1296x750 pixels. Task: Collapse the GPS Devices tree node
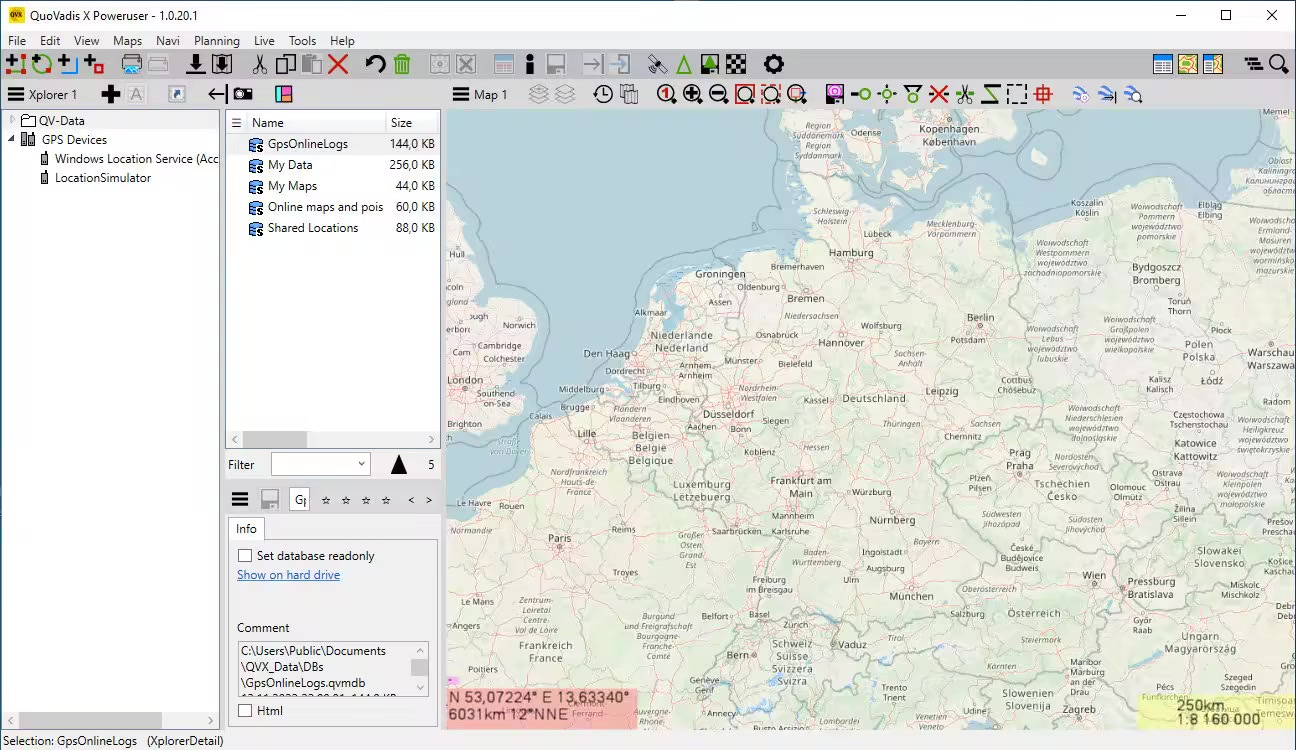12,140
